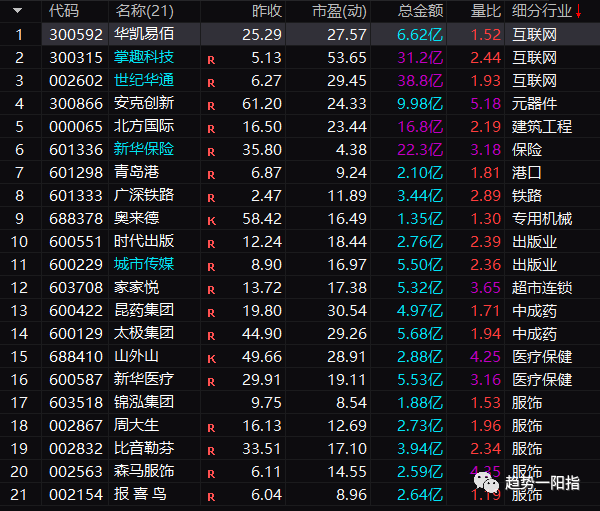Click volume ratio 5.18
600x511 pixels.
point(486,104)
